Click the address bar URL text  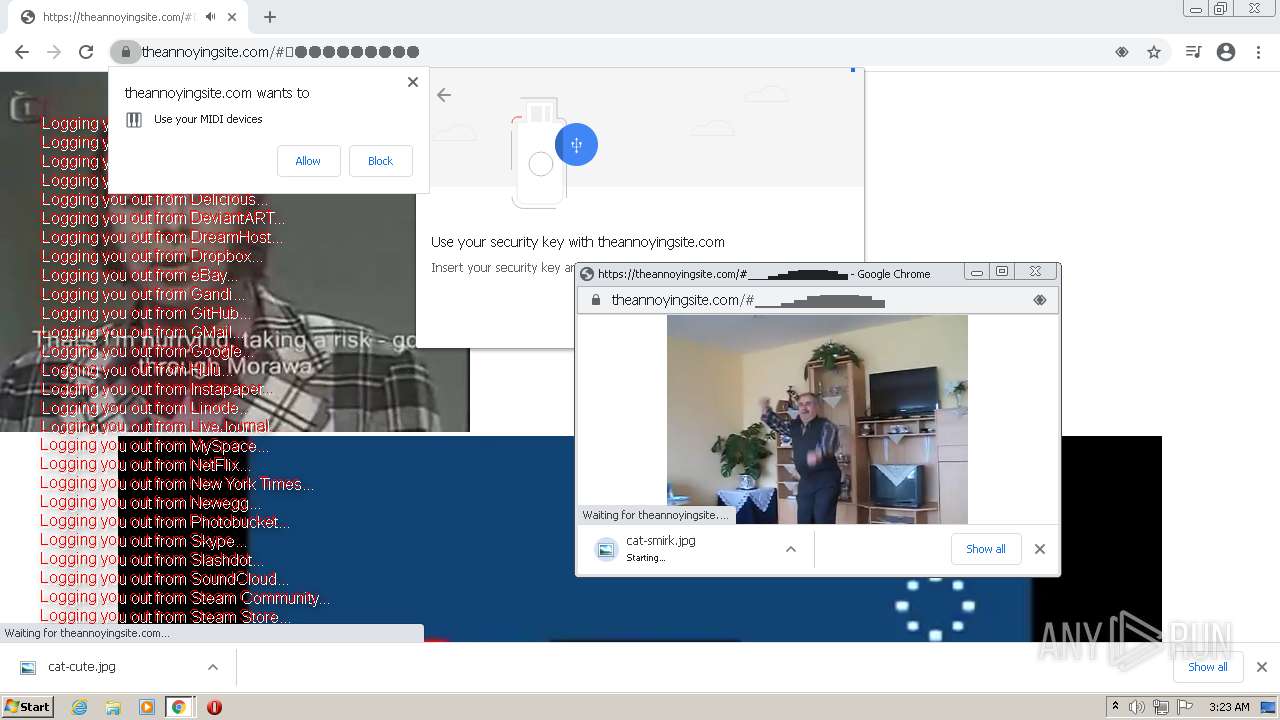point(280,52)
